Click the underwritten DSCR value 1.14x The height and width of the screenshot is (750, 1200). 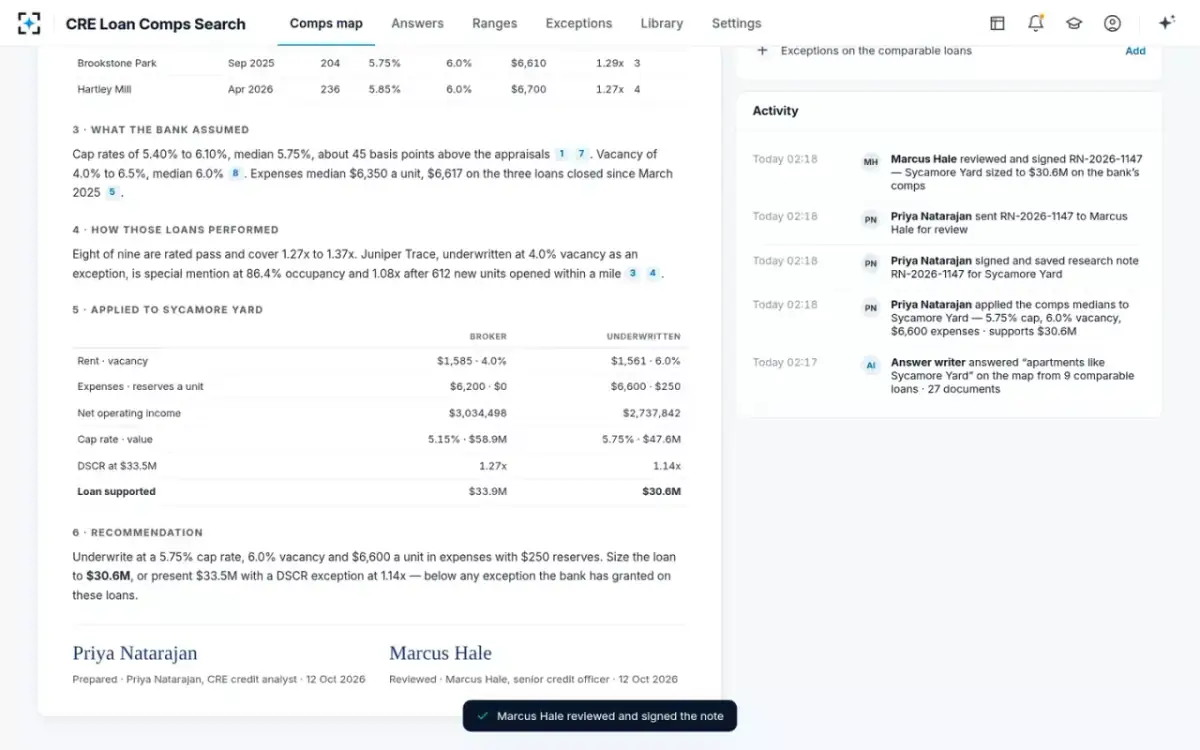(x=667, y=466)
